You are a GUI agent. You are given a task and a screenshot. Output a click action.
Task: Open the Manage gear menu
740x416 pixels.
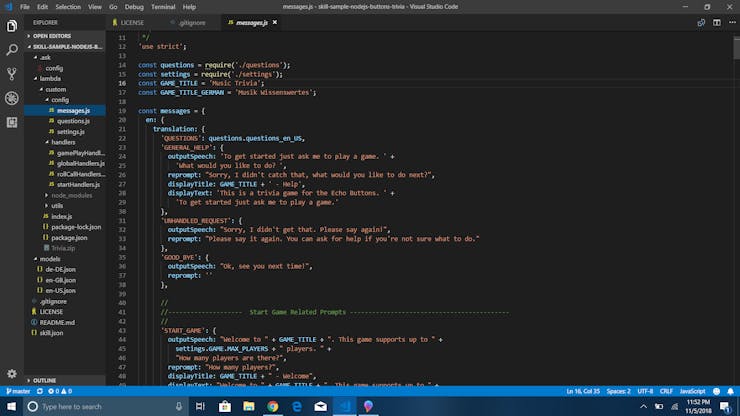(12, 374)
